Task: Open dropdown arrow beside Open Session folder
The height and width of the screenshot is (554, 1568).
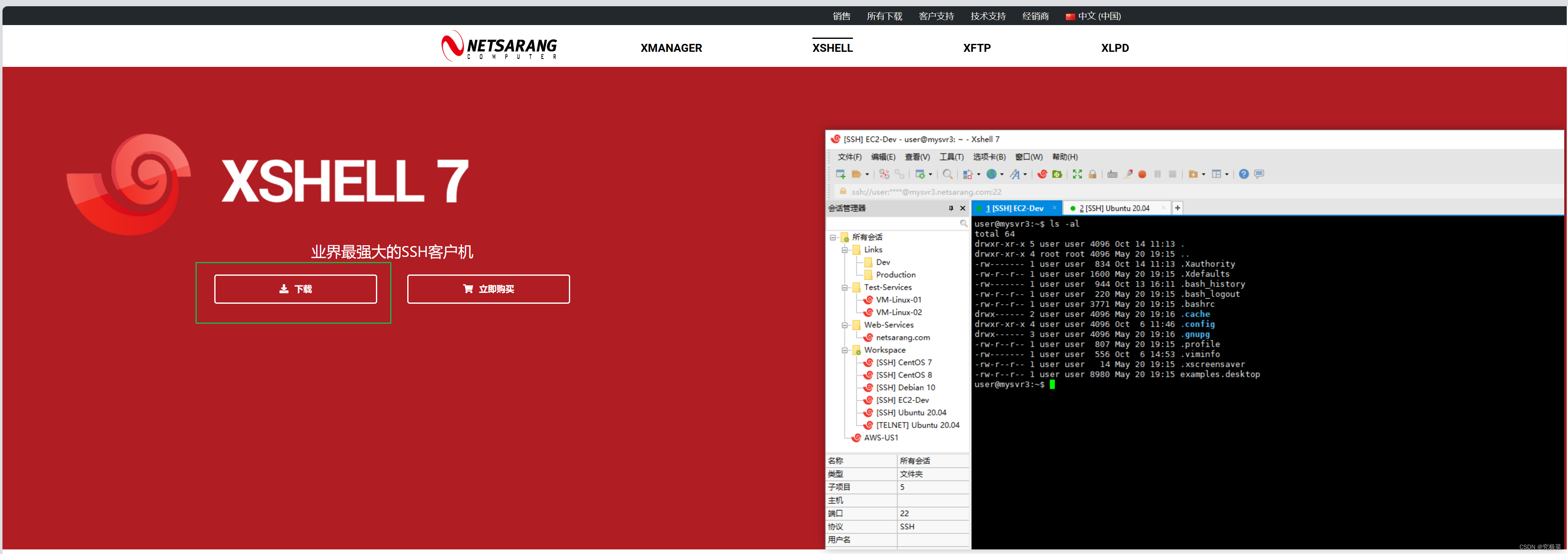Action: (x=868, y=175)
